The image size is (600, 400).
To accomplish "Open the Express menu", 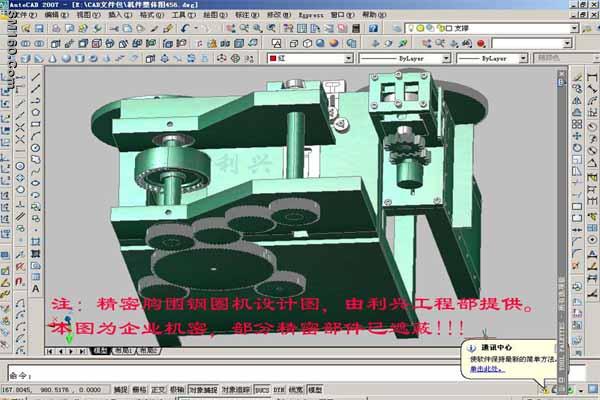I will (311, 15).
